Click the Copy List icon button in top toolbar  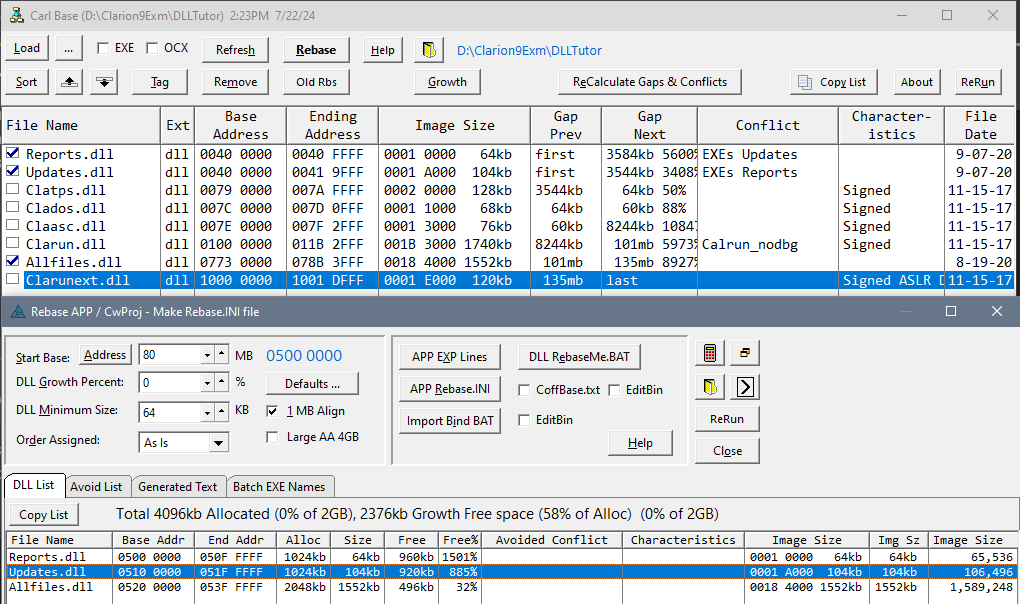point(833,82)
